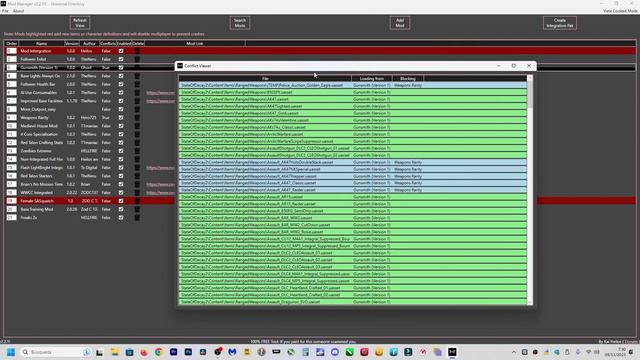This screenshot has height=360, width=640.
Task: Click the delete box for Mod Integration
Action: 137,51
